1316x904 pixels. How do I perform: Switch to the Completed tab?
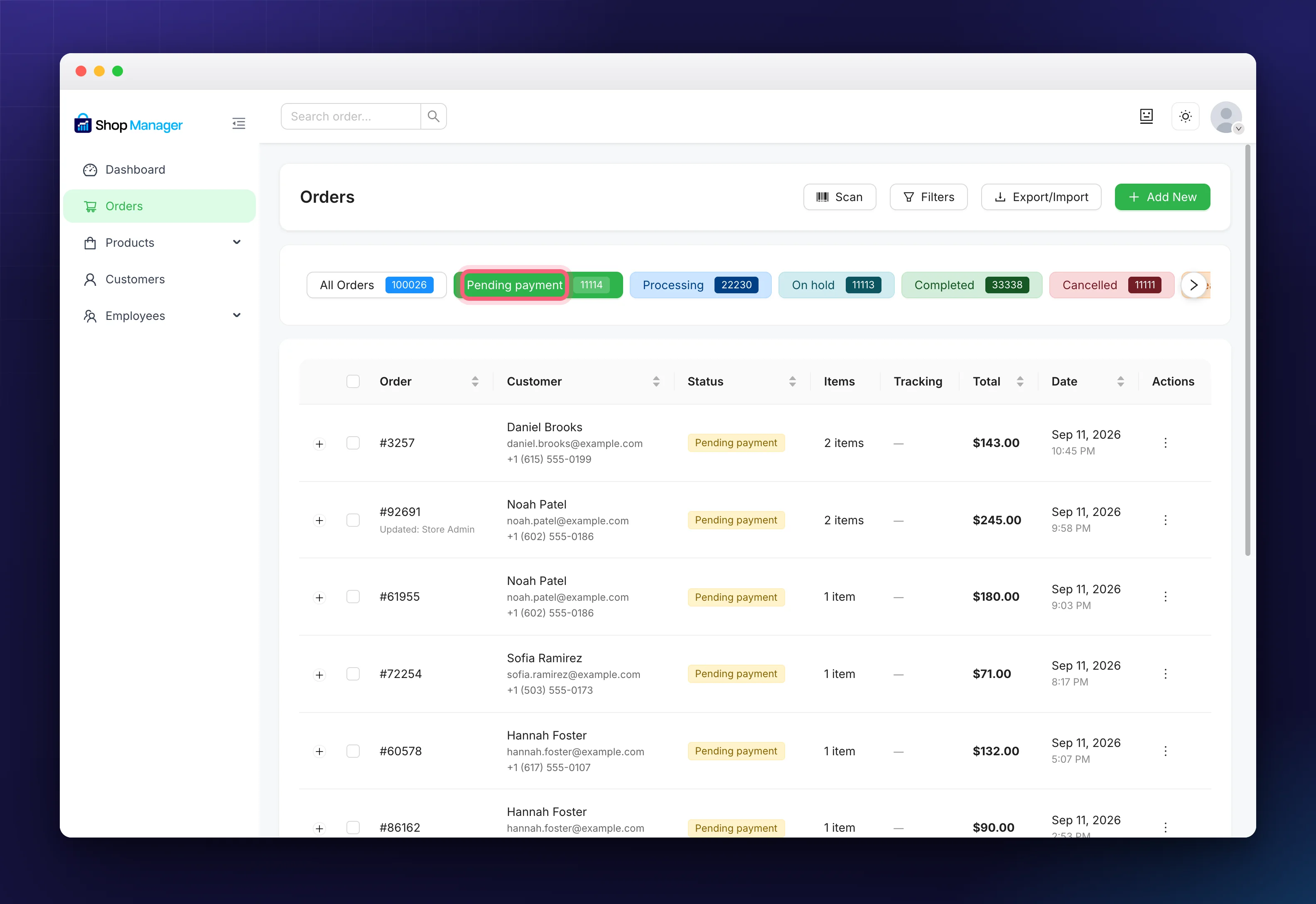pos(971,285)
